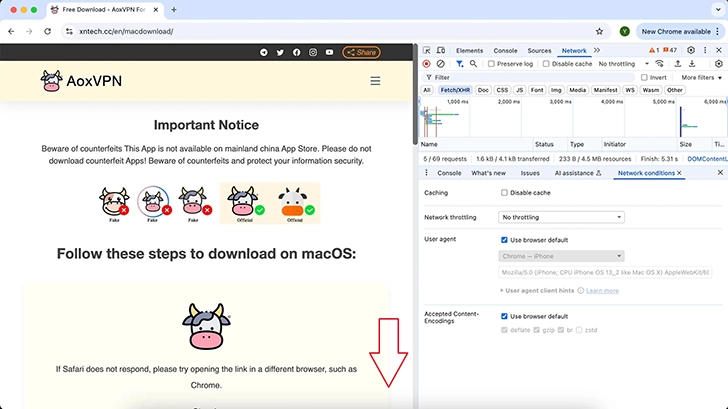The height and width of the screenshot is (409, 728).
Task: Open Network panel settings gear
Action: pos(719,64)
